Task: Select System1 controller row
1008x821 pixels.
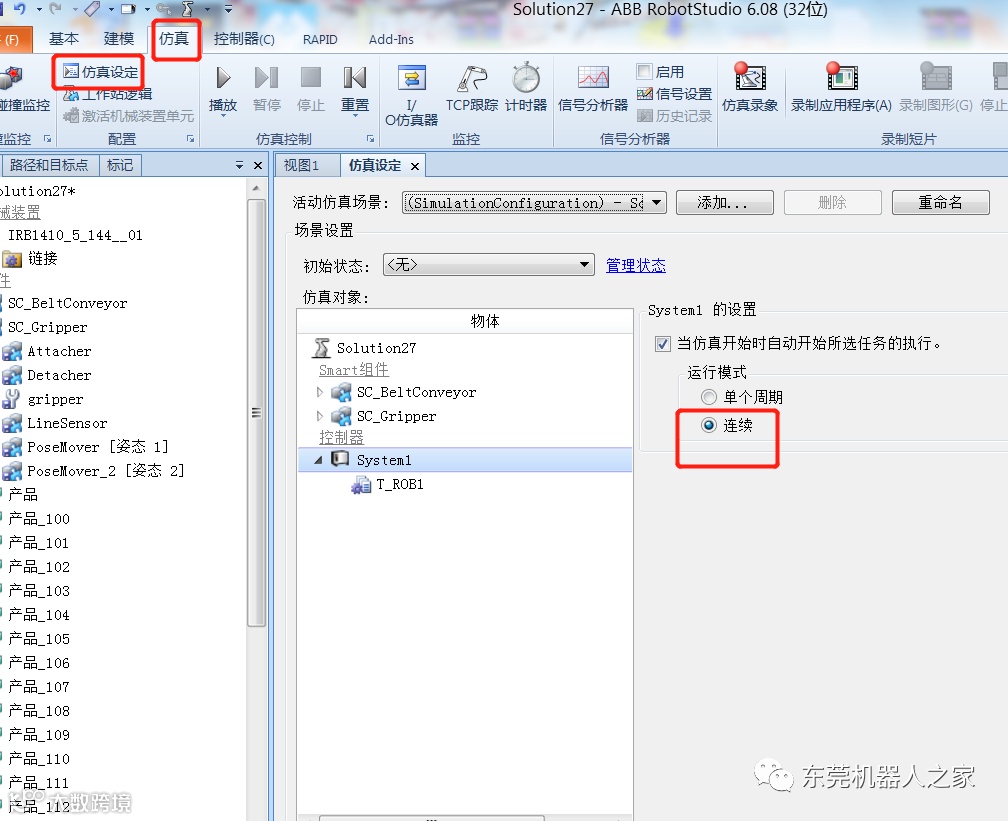Action: click(x=465, y=460)
